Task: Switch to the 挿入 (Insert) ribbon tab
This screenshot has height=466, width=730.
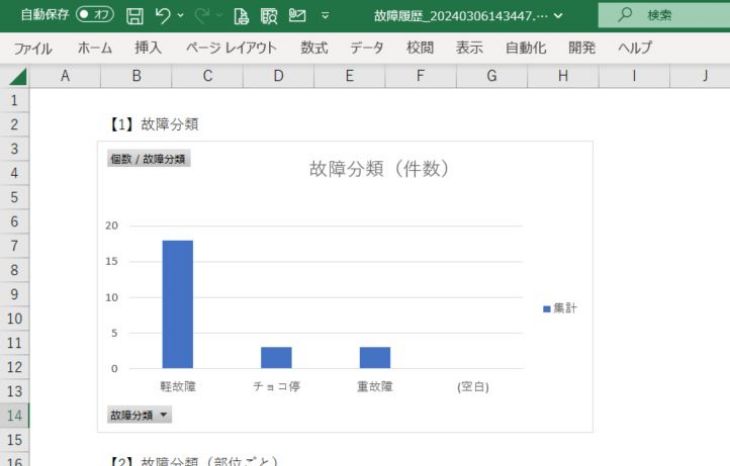Action: coord(148,47)
